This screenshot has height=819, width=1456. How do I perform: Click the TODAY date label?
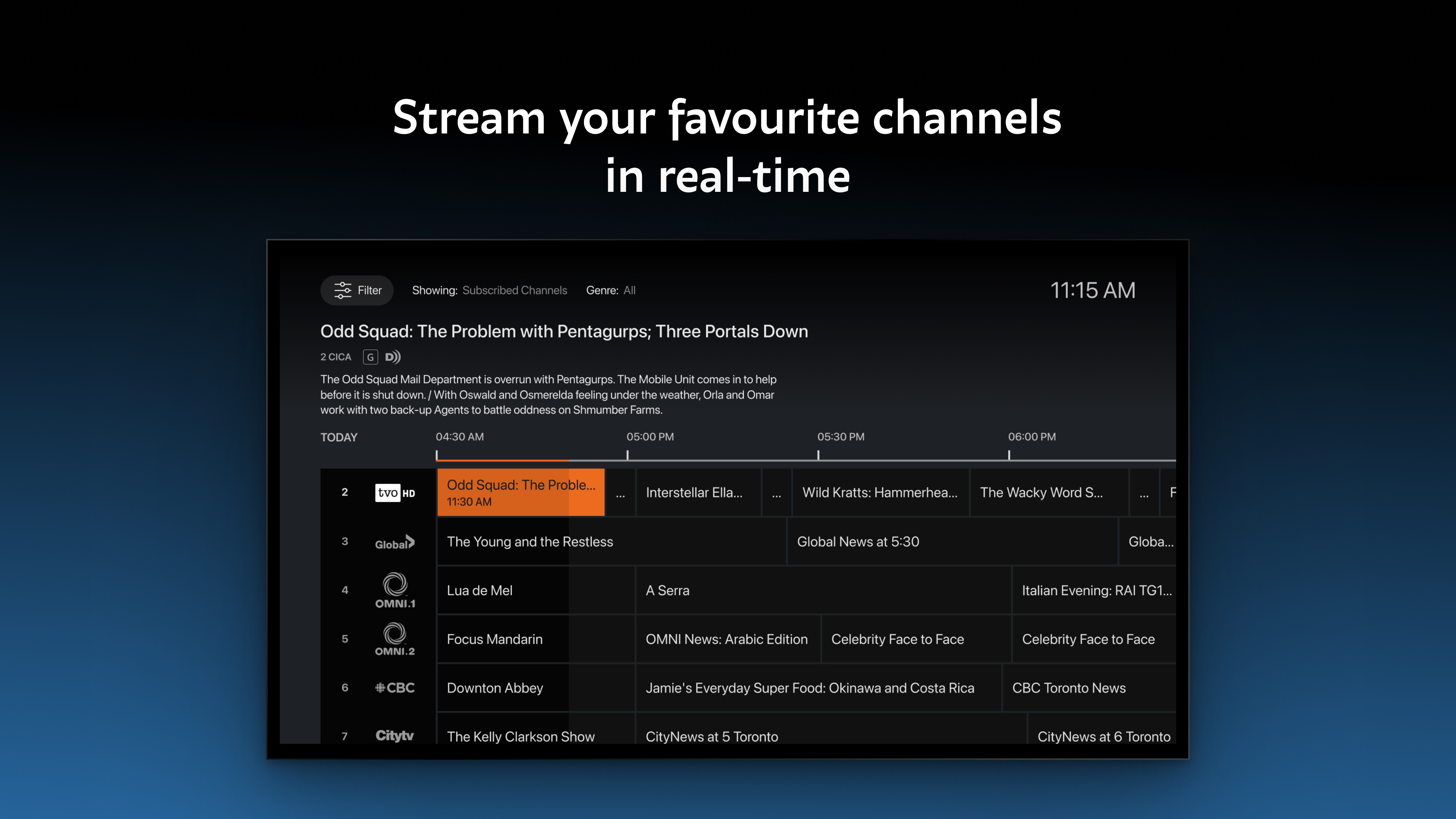(339, 438)
